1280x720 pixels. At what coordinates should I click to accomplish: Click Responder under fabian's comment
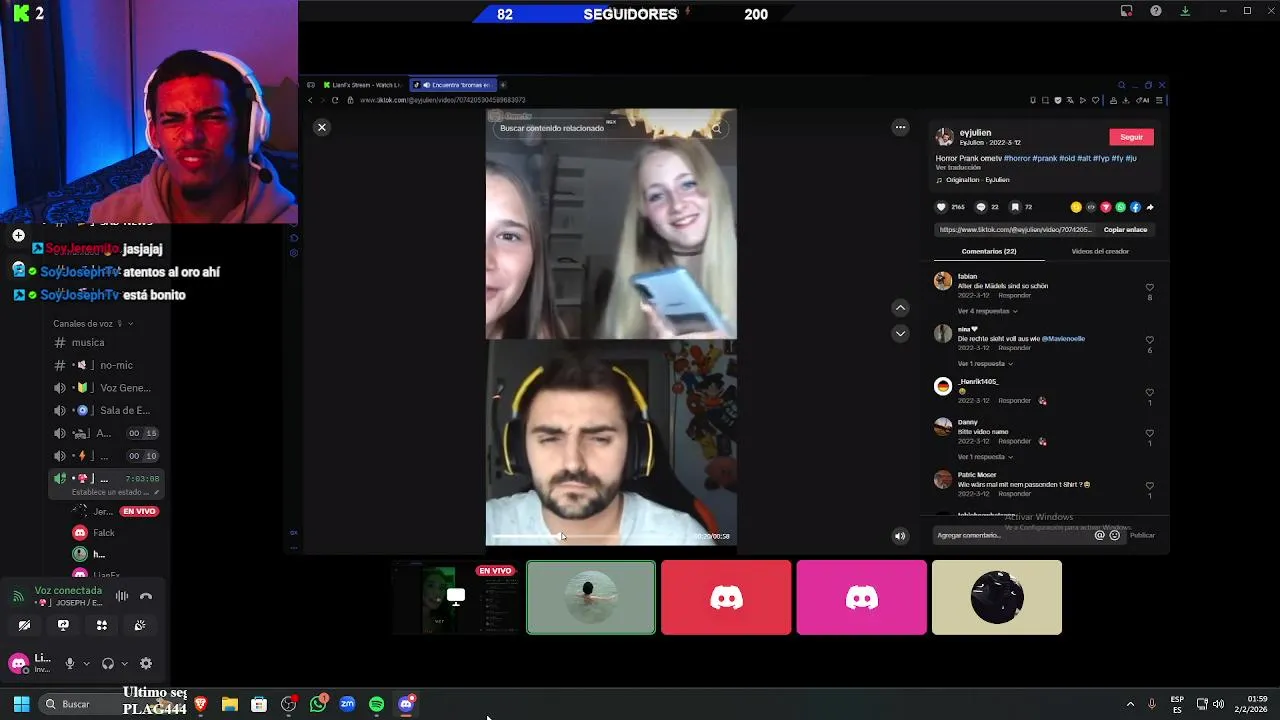[1014, 296]
